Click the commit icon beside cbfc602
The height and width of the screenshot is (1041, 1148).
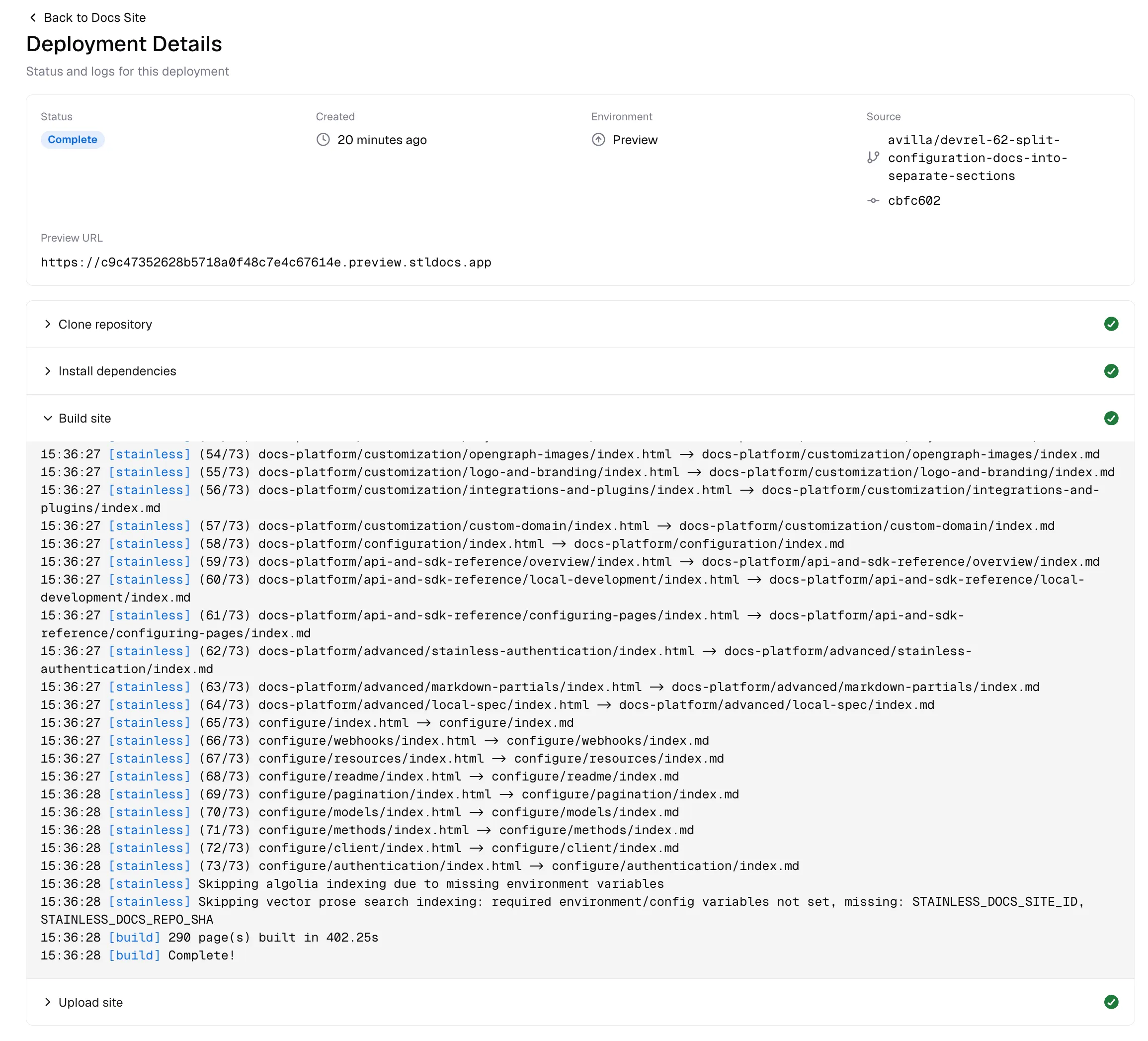pos(874,200)
